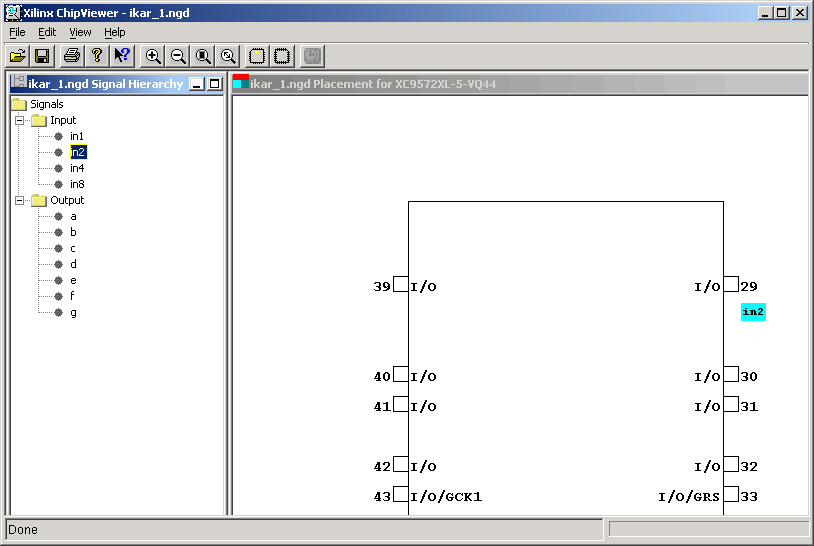The width and height of the screenshot is (814, 546).
Task: Click the cyan in2 pin label
Action: [x=753, y=312]
